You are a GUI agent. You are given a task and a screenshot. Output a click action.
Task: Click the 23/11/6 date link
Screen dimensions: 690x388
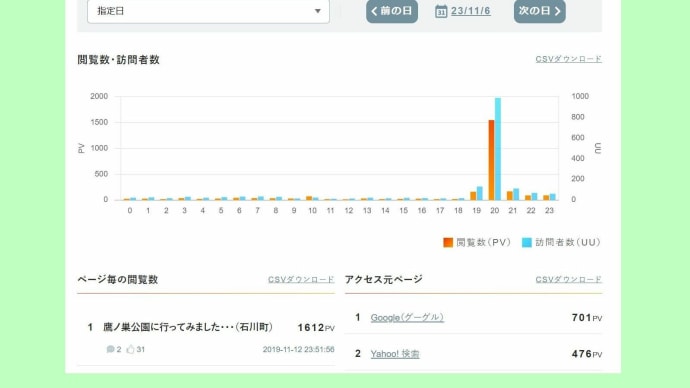click(x=470, y=11)
